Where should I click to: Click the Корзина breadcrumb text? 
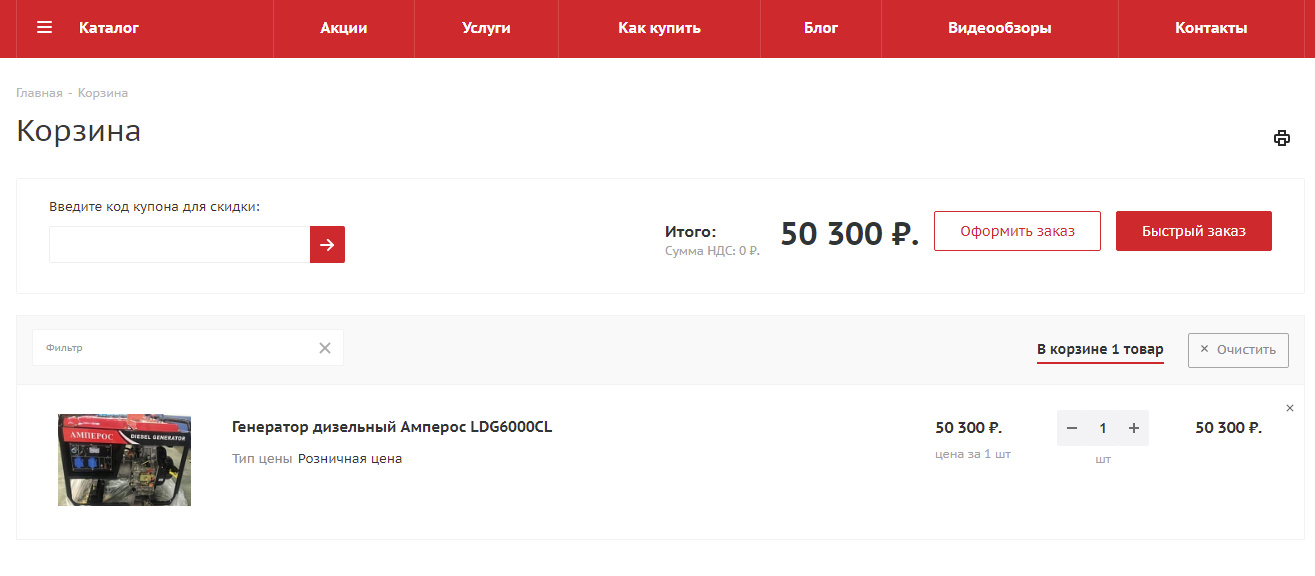pos(103,93)
